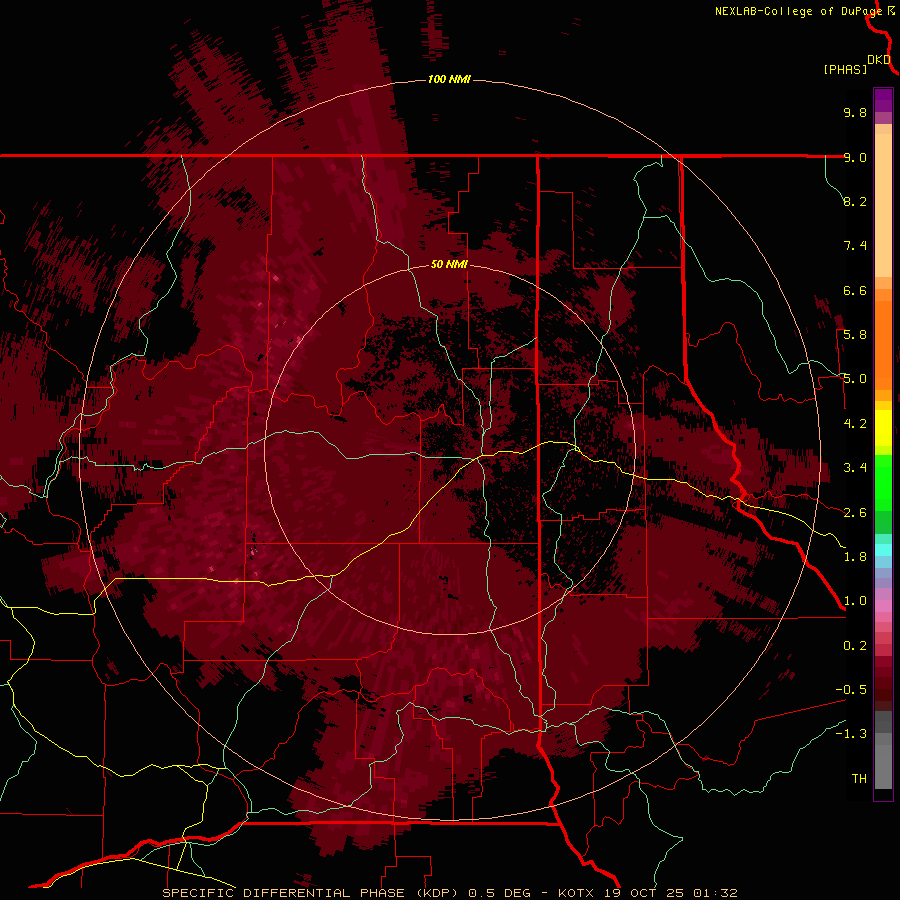Screen dimensions: 900x900
Task: Click the 5.8 scale label
Action: pyautogui.click(x=855, y=335)
